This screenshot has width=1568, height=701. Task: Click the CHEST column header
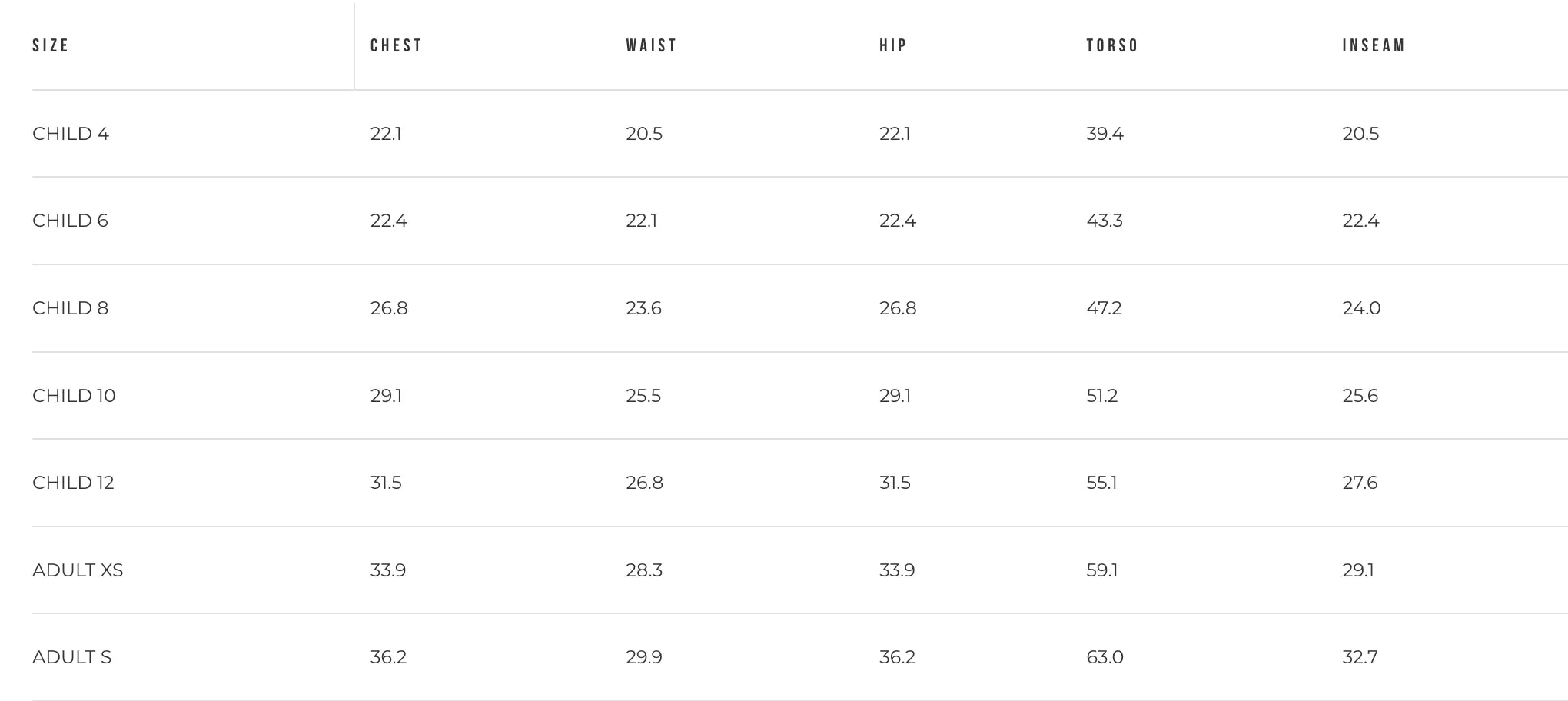(x=396, y=46)
